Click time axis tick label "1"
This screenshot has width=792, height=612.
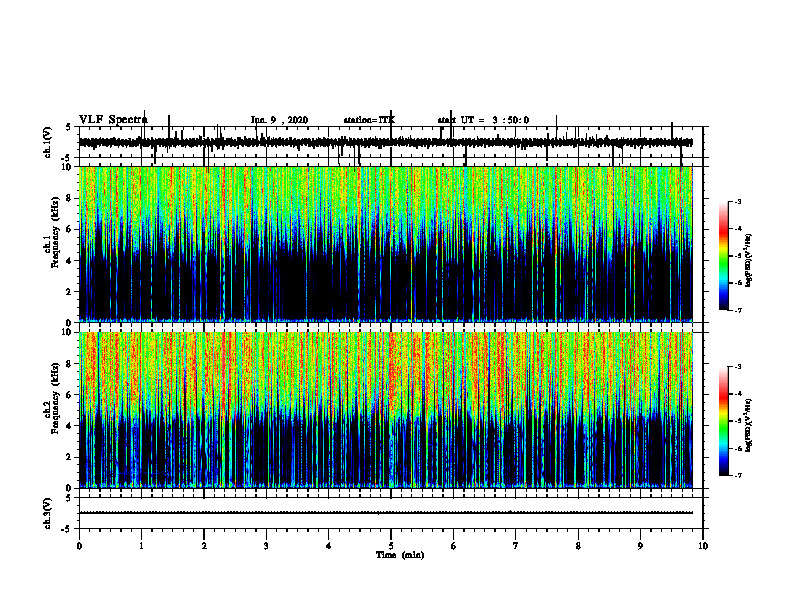pos(141,546)
